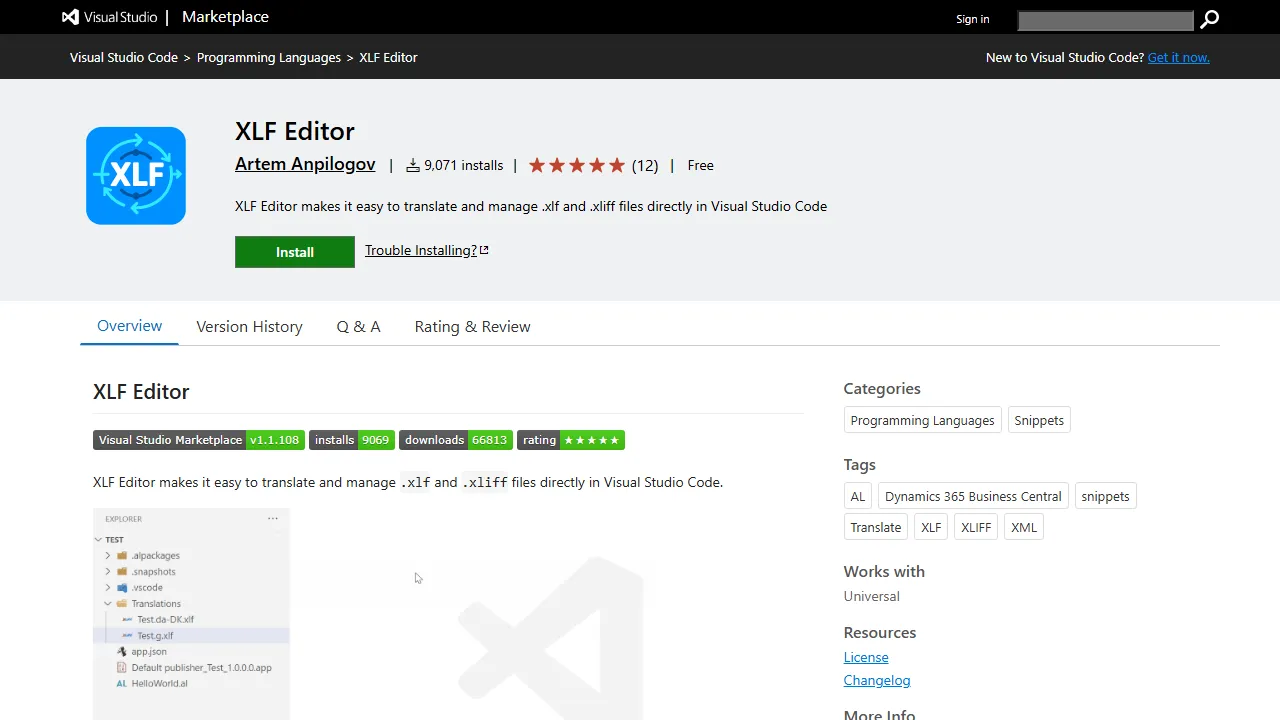Click the downloads icon beside the install count
Viewport: 1280px width, 720px height.
tap(412, 165)
